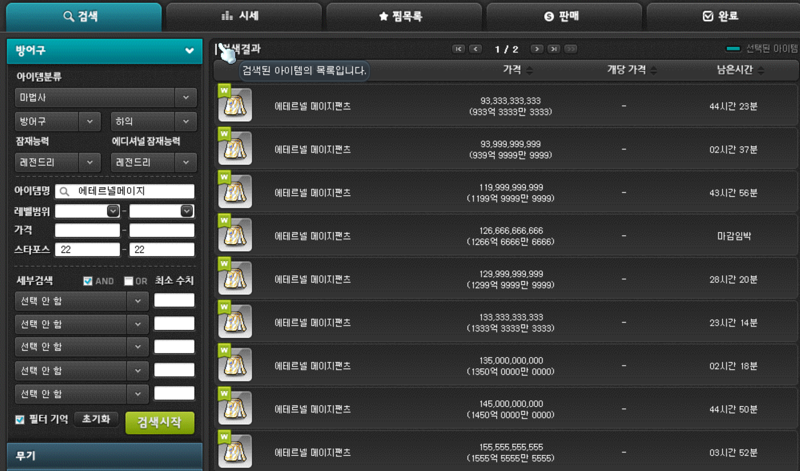Collapse the 방어구 category header

tap(105, 51)
